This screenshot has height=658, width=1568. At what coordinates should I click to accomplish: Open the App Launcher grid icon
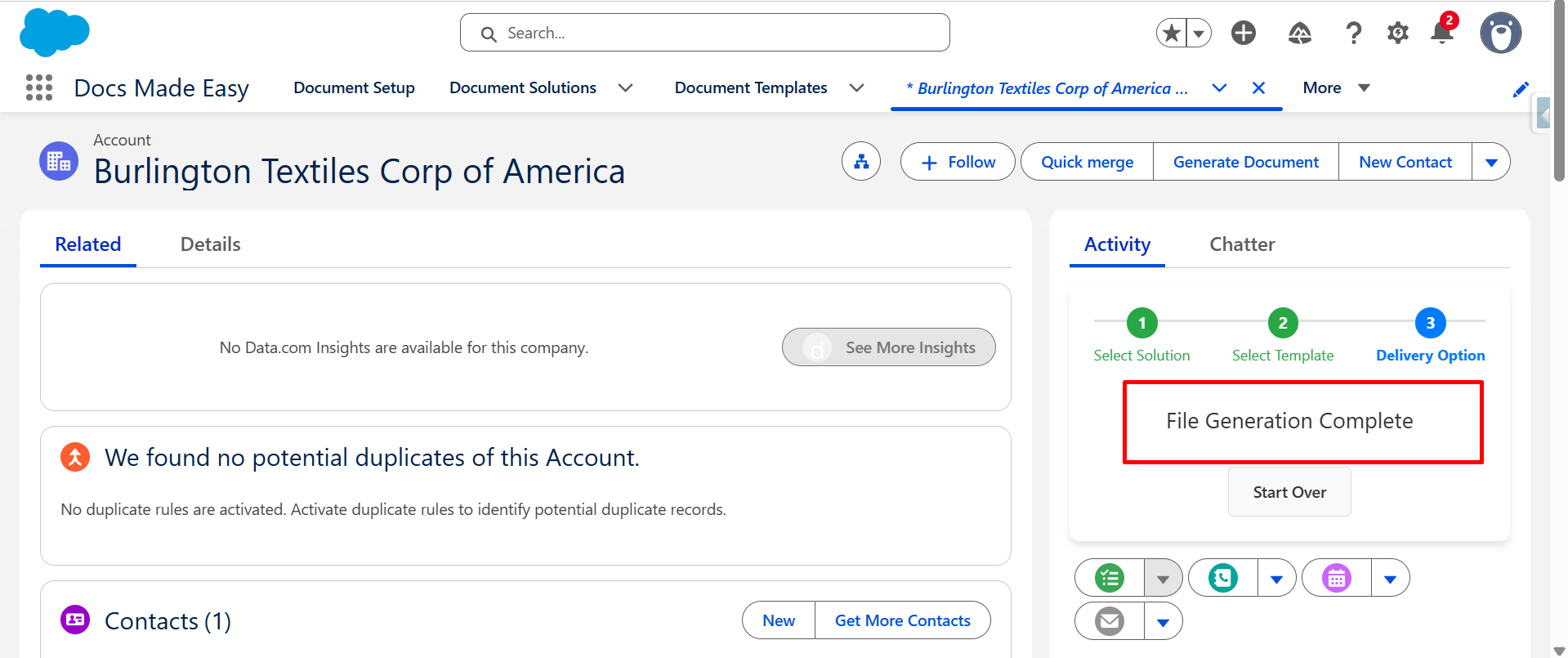[39, 87]
